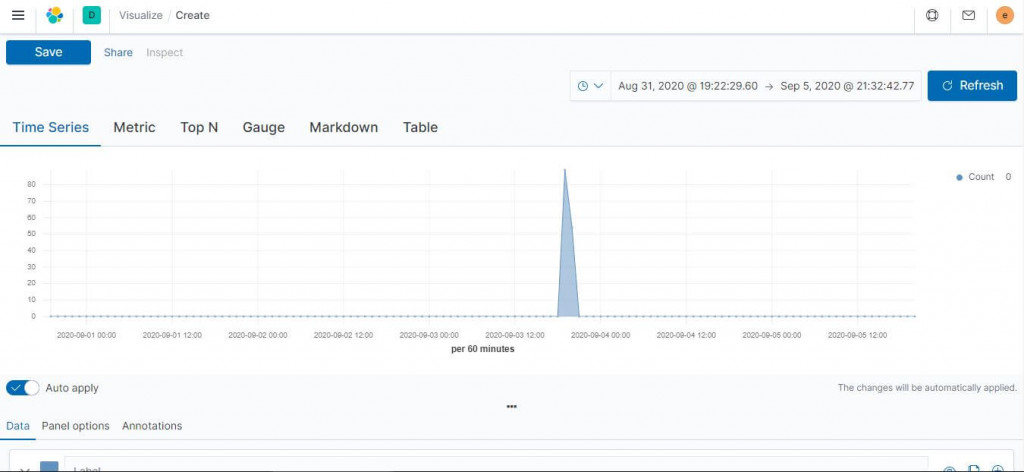Viewport: 1024px width, 472px height.
Task: Open the quick time picker clock dropdown
Action: pos(590,86)
